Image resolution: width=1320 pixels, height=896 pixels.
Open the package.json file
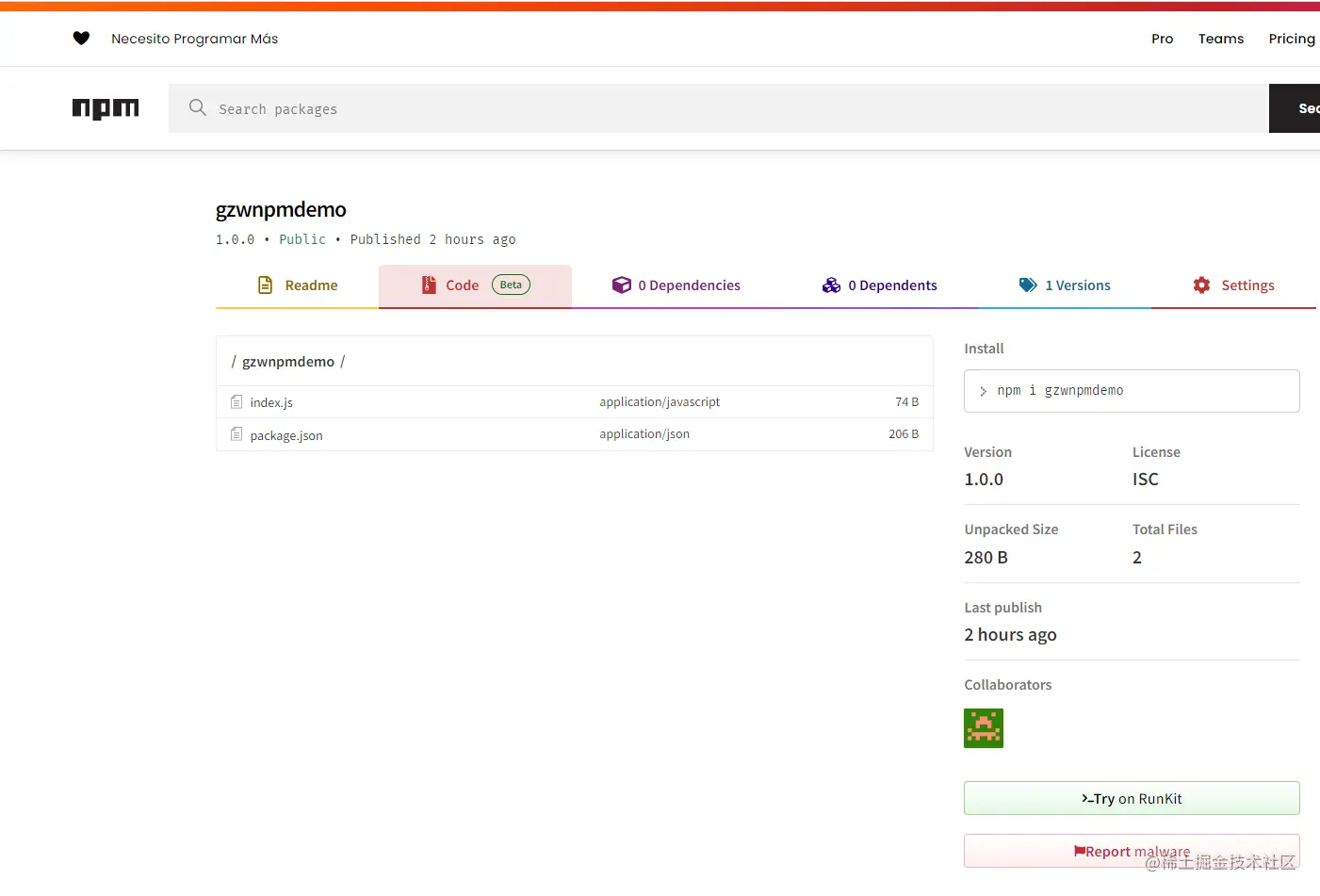tap(286, 435)
